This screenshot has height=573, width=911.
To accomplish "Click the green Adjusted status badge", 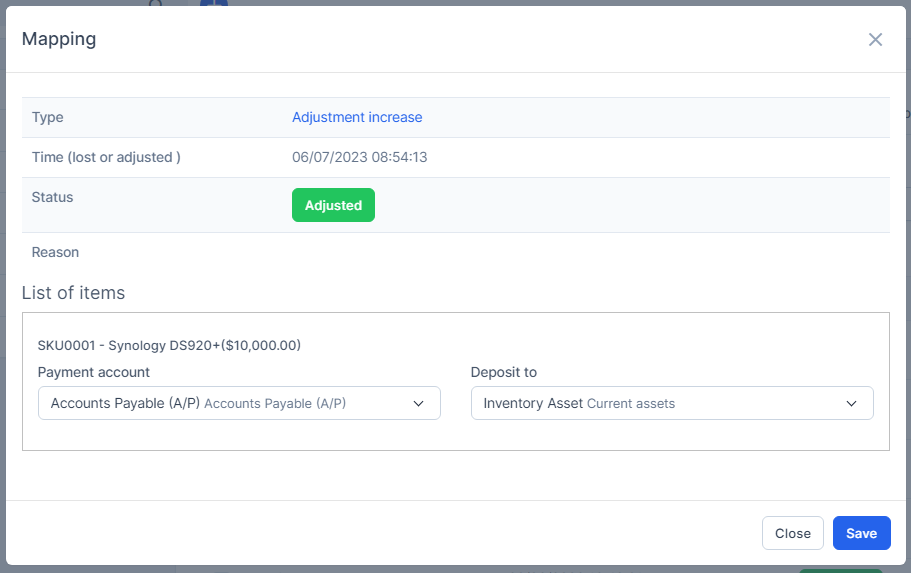I will (333, 205).
